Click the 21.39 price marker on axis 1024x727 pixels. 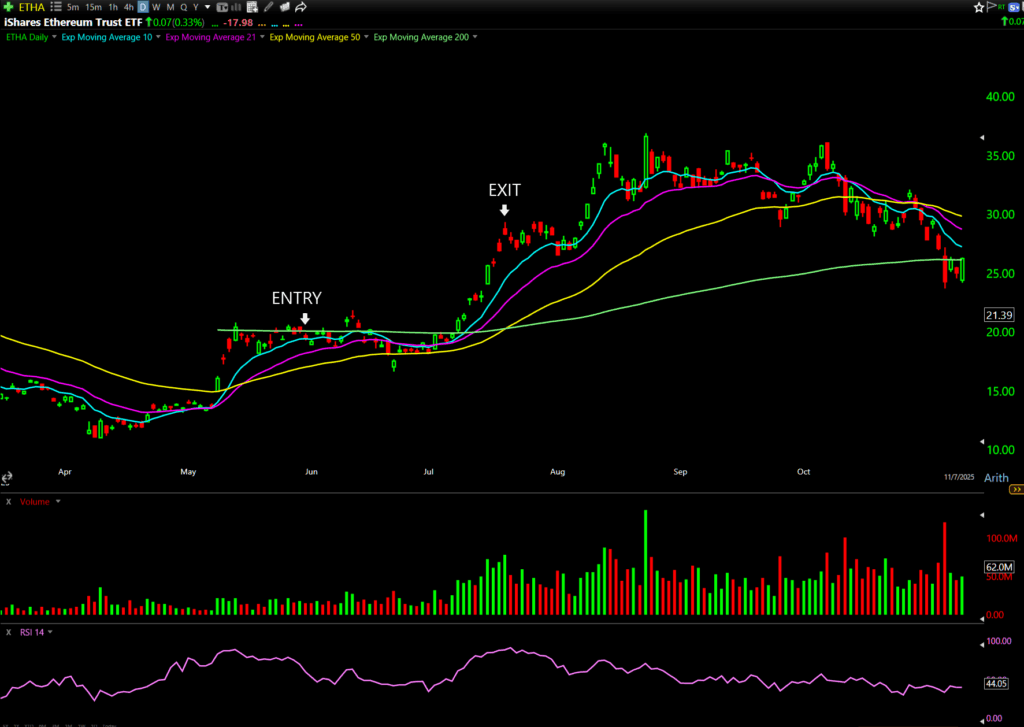999,315
